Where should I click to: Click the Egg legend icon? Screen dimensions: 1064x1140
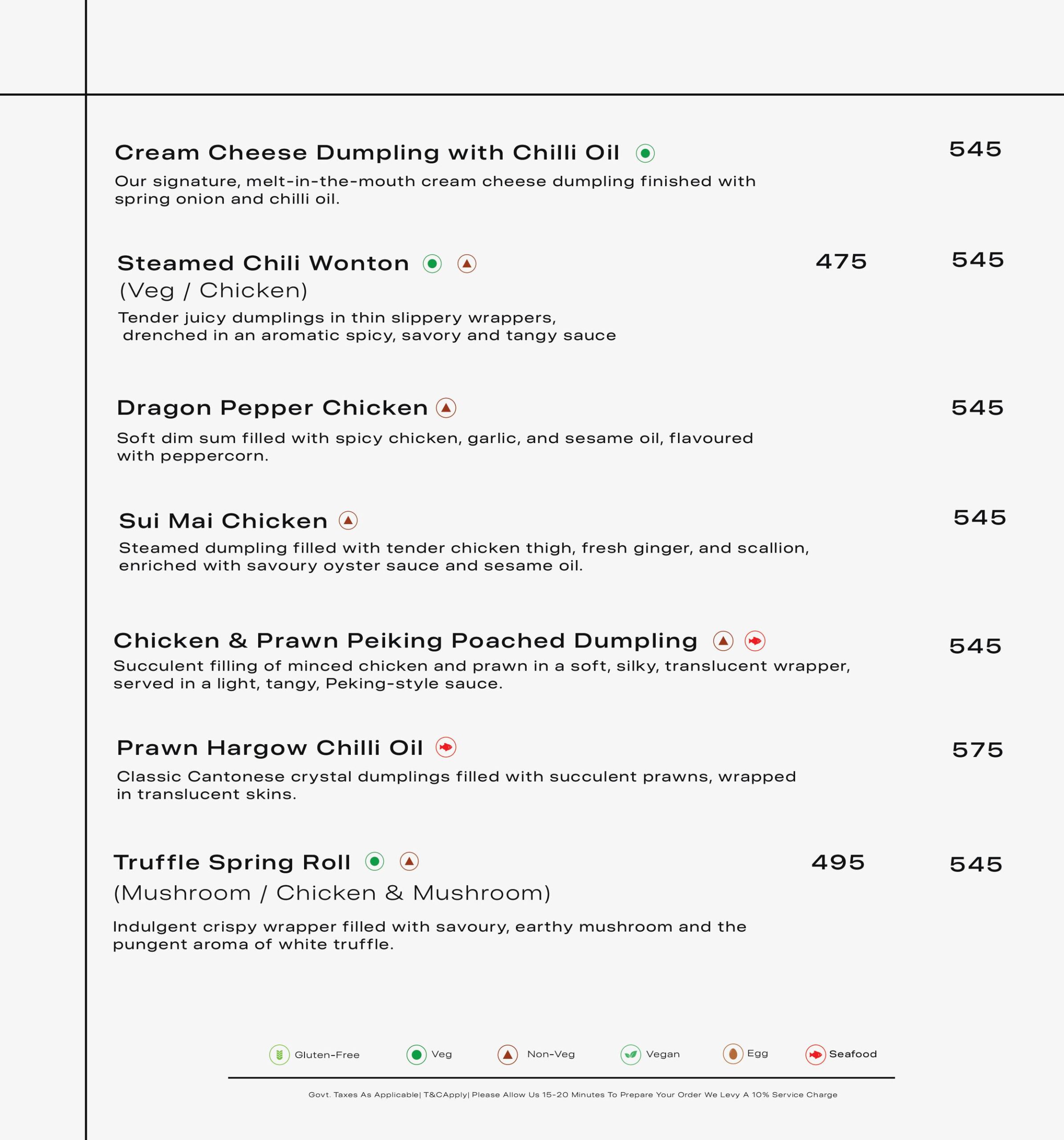coord(733,1054)
